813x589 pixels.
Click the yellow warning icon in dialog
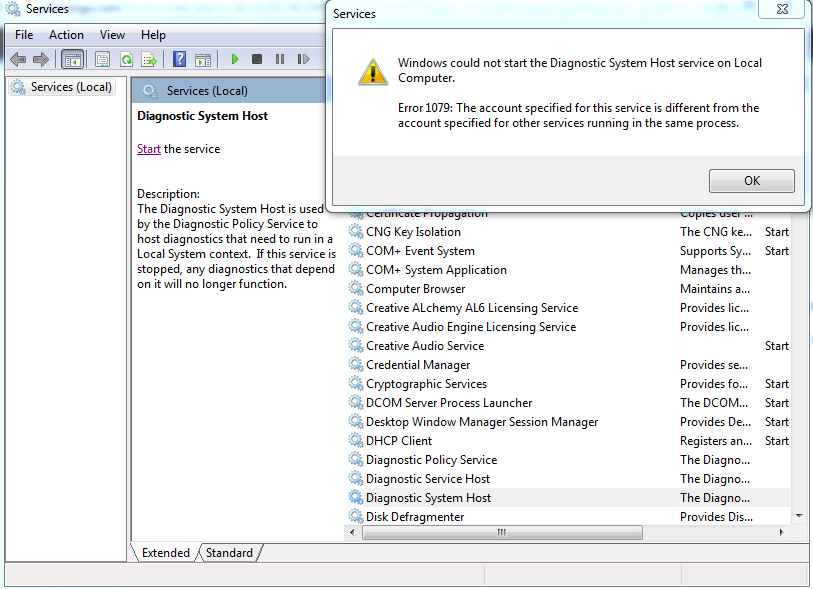pyautogui.click(x=373, y=72)
